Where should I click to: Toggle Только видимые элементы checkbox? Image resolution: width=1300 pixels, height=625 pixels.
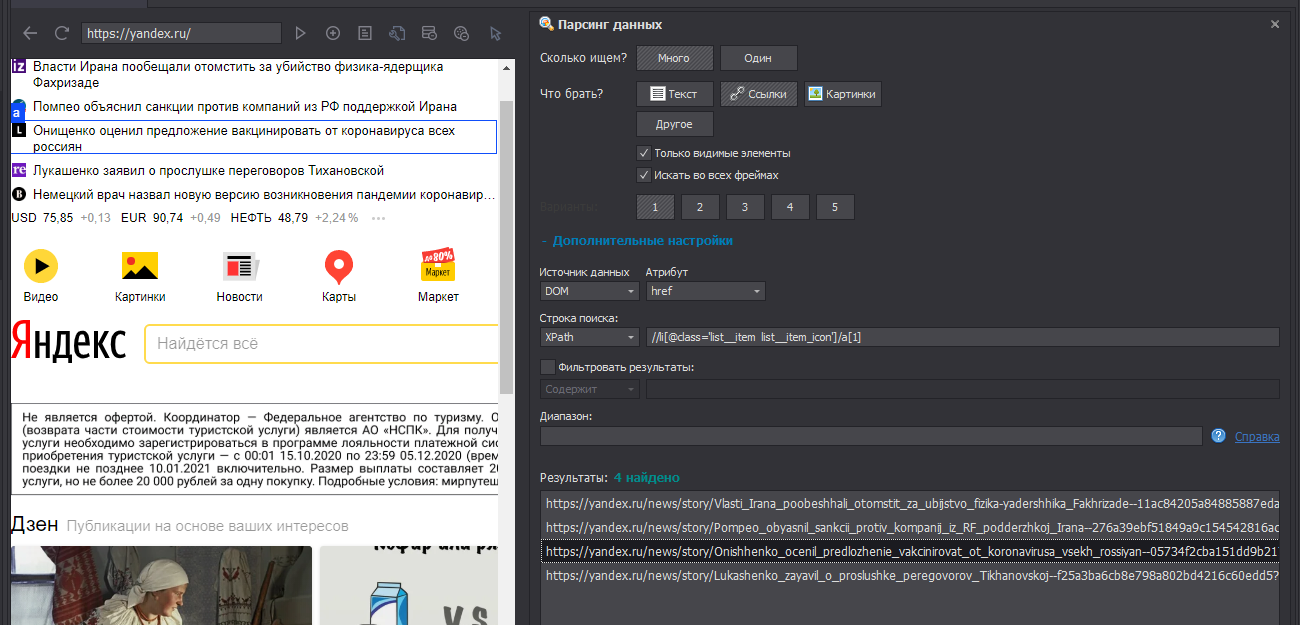coord(644,153)
